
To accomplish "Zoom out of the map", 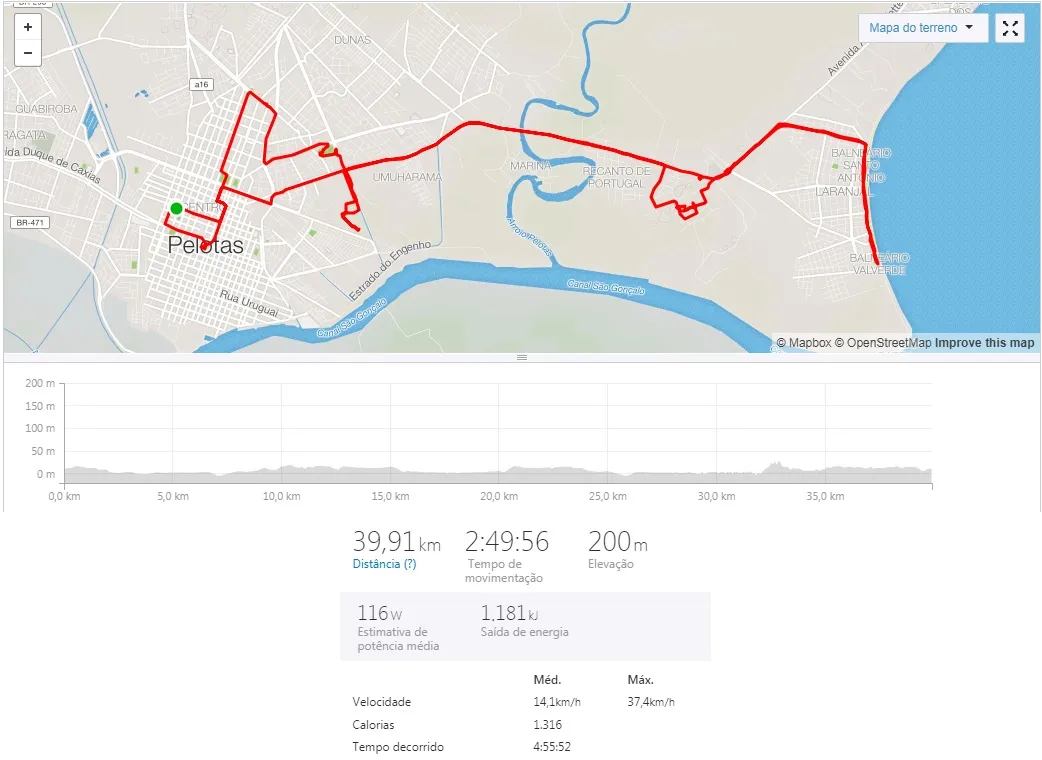I will [x=28, y=53].
